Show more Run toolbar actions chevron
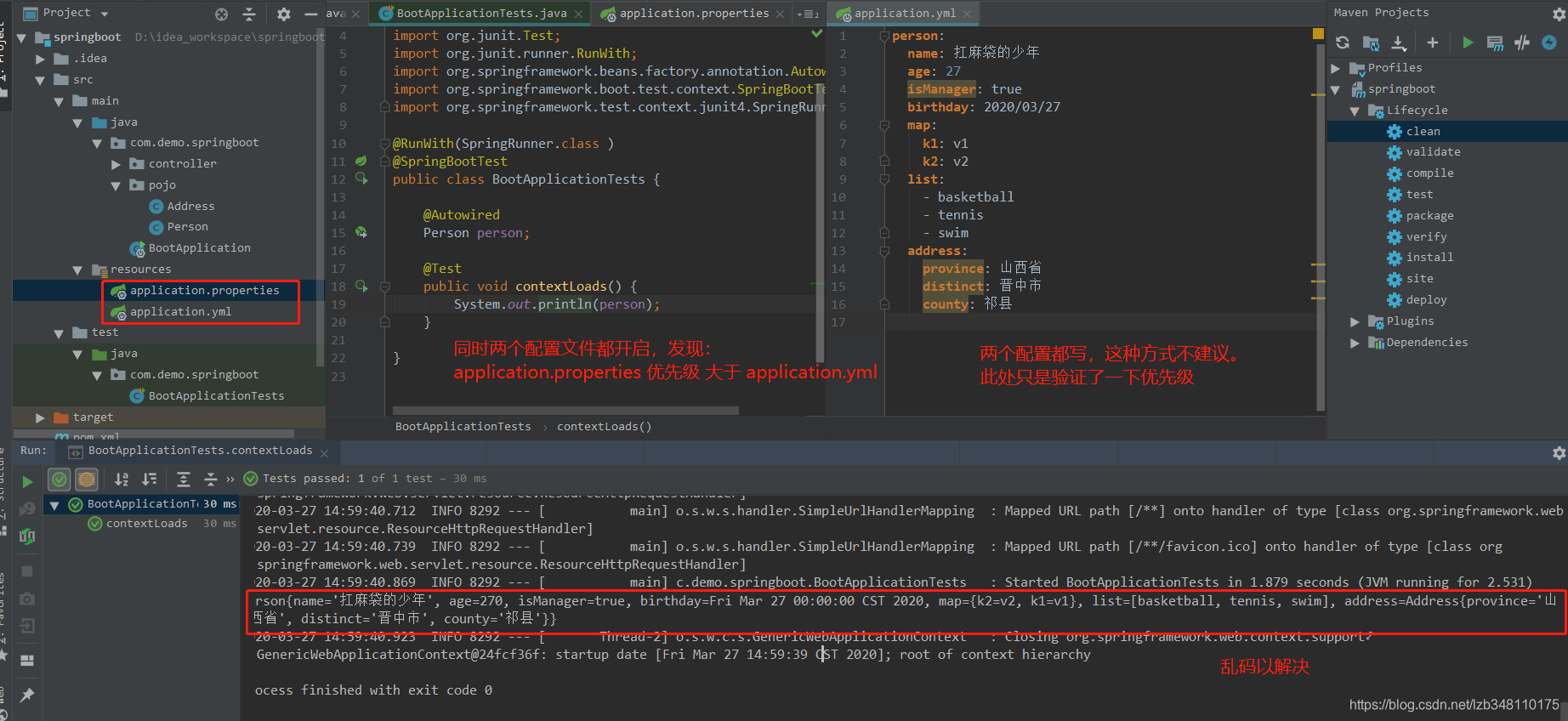Screen dimensions: 1568x721 coord(230,479)
